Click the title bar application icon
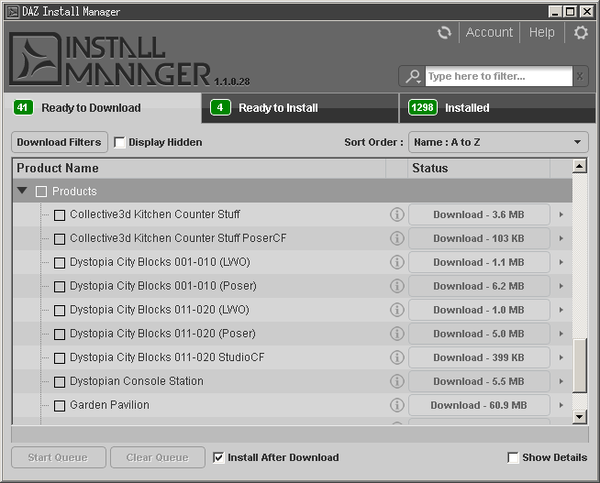 (x=12, y=12)
